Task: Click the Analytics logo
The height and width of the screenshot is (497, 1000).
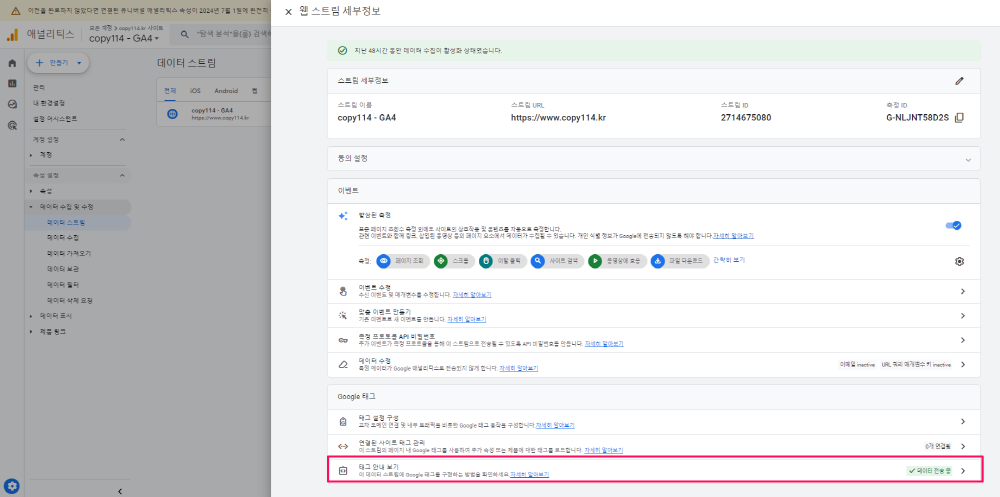Action: click(12, 34)
